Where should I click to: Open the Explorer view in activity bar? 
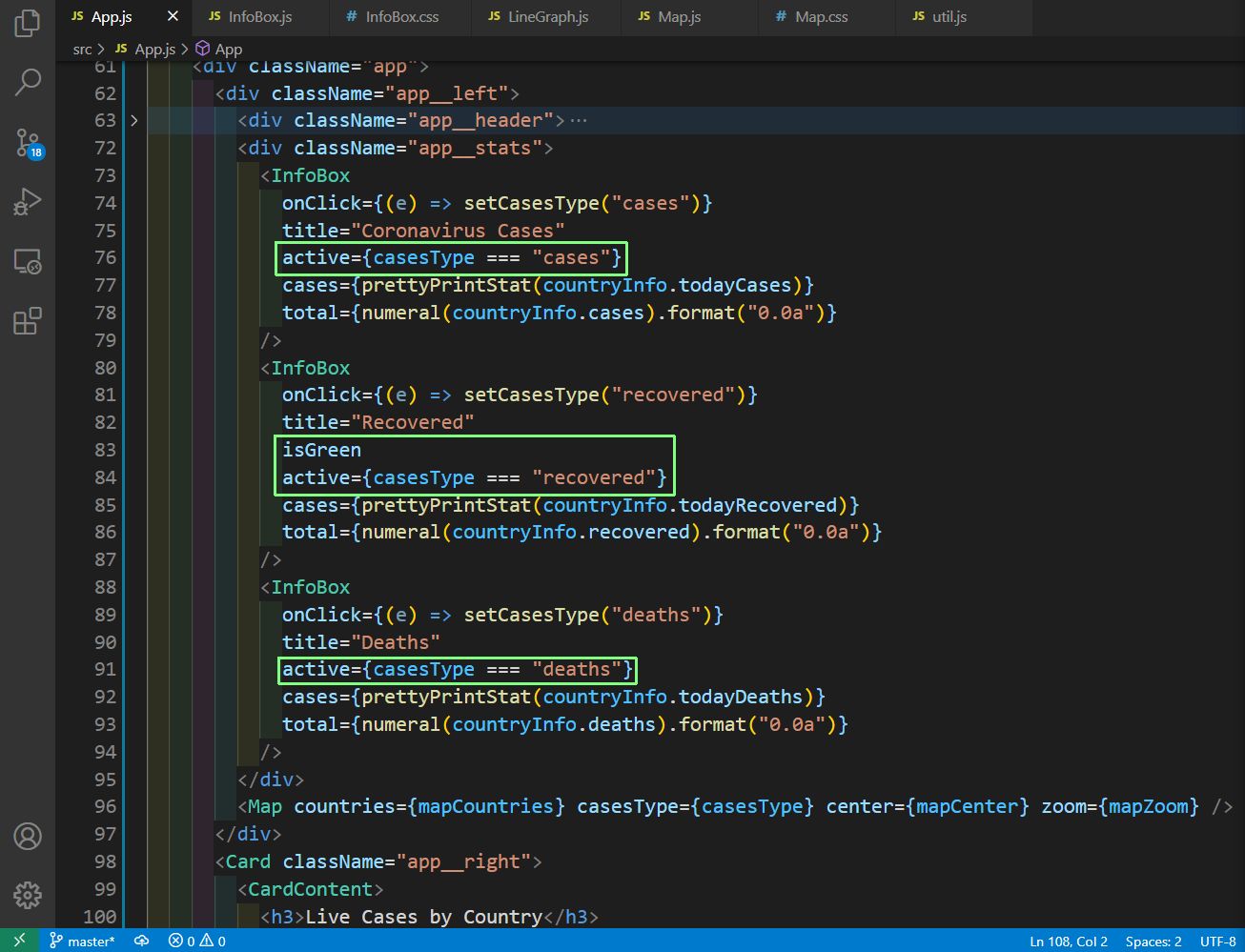point(28,23)
